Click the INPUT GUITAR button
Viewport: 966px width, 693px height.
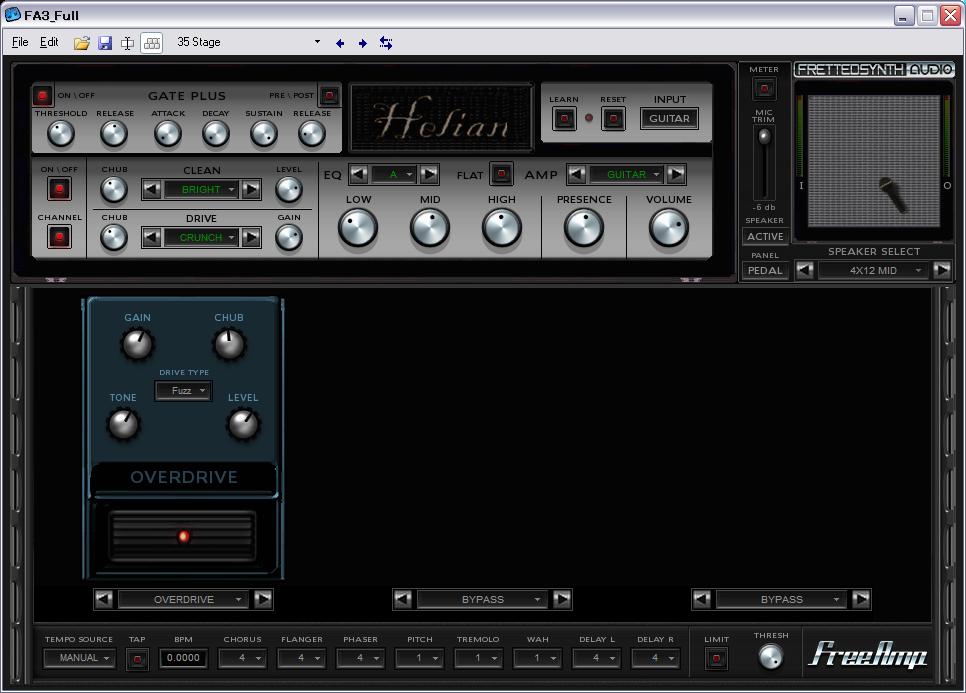(669, 118)
